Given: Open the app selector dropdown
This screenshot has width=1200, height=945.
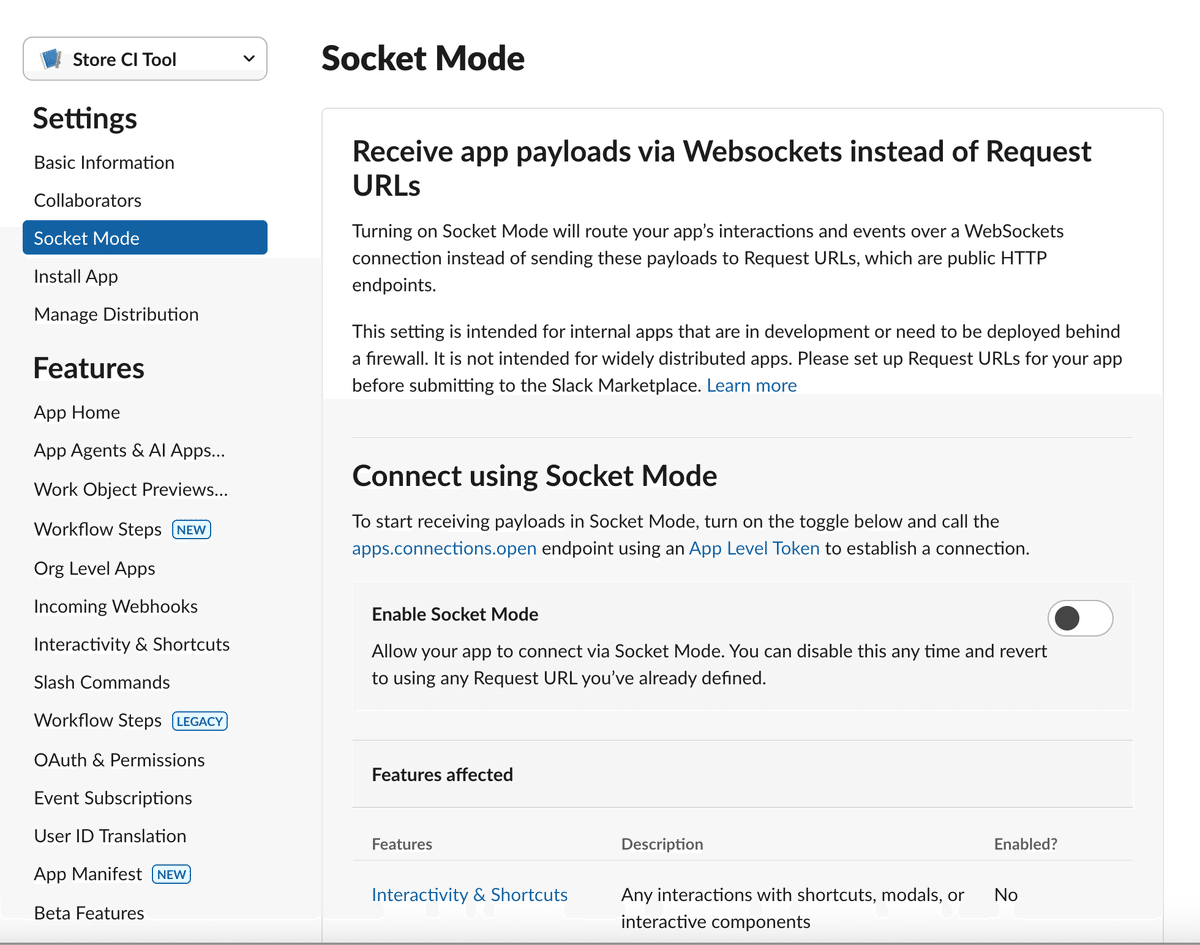Looking at the screenshot, I should (251, 58).
